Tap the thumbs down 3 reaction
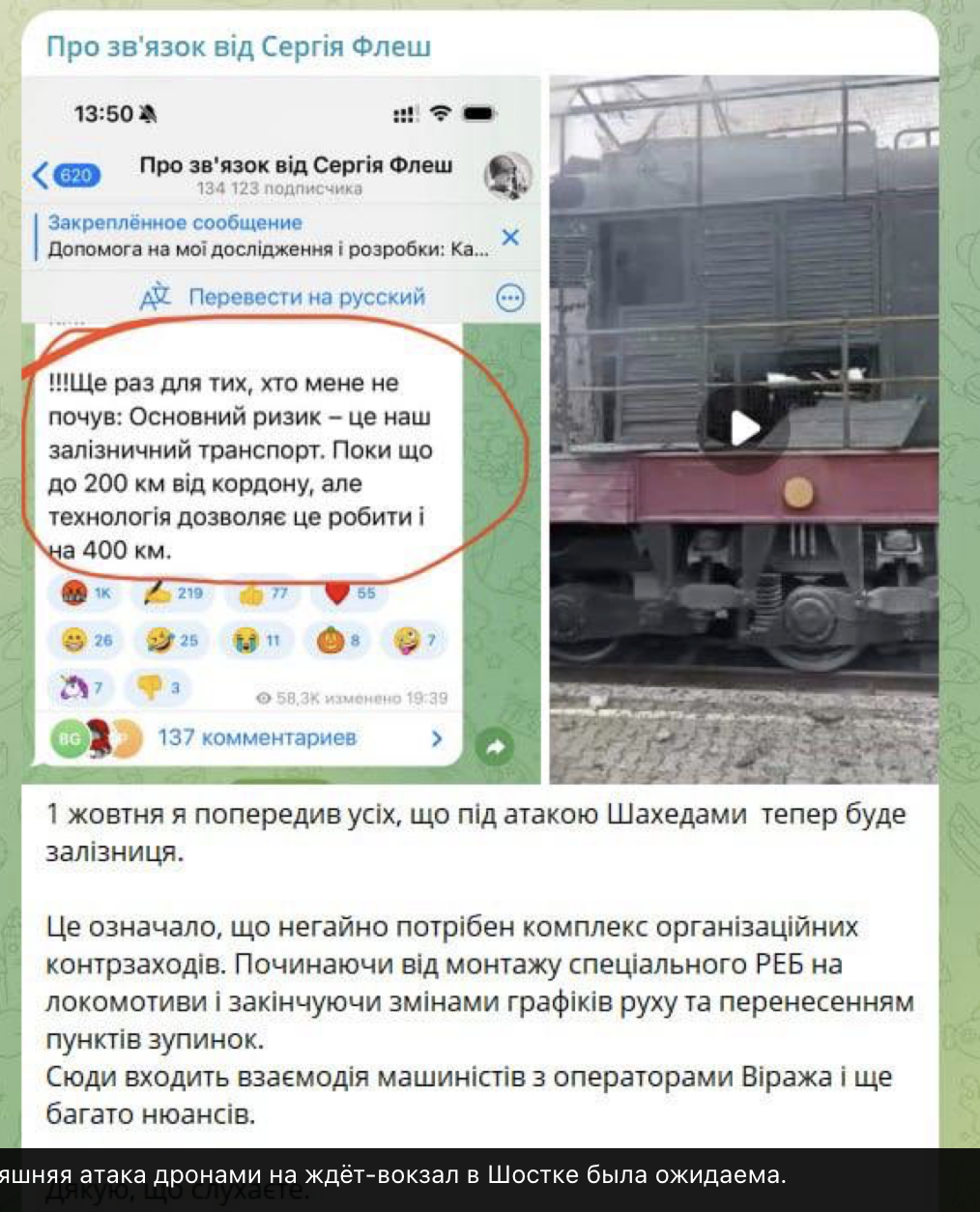The width and height of the screenshot is (980, 1212). (x=159, y=686)
